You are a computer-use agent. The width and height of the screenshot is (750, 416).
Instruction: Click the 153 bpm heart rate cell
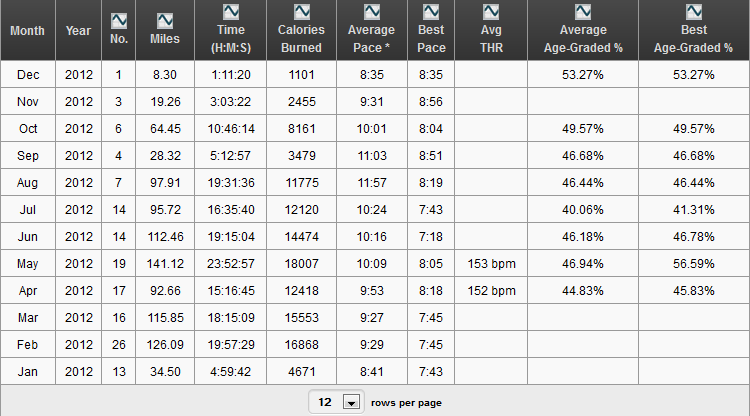click(491, 264)
